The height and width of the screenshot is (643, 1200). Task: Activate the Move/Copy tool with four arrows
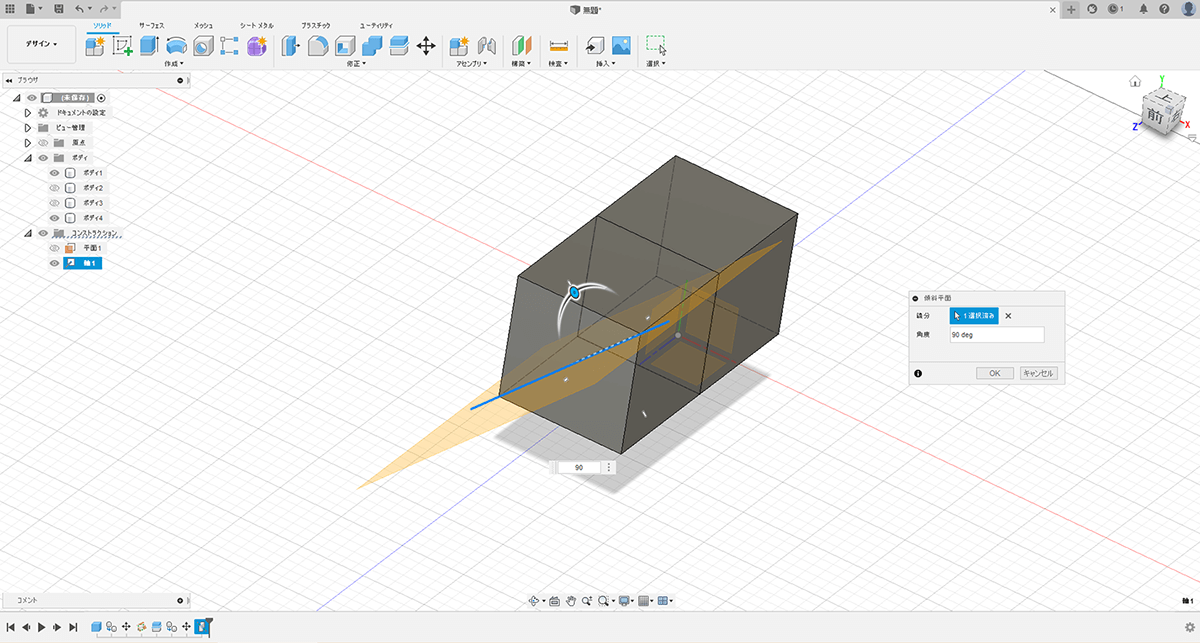[x=425, y=45]
